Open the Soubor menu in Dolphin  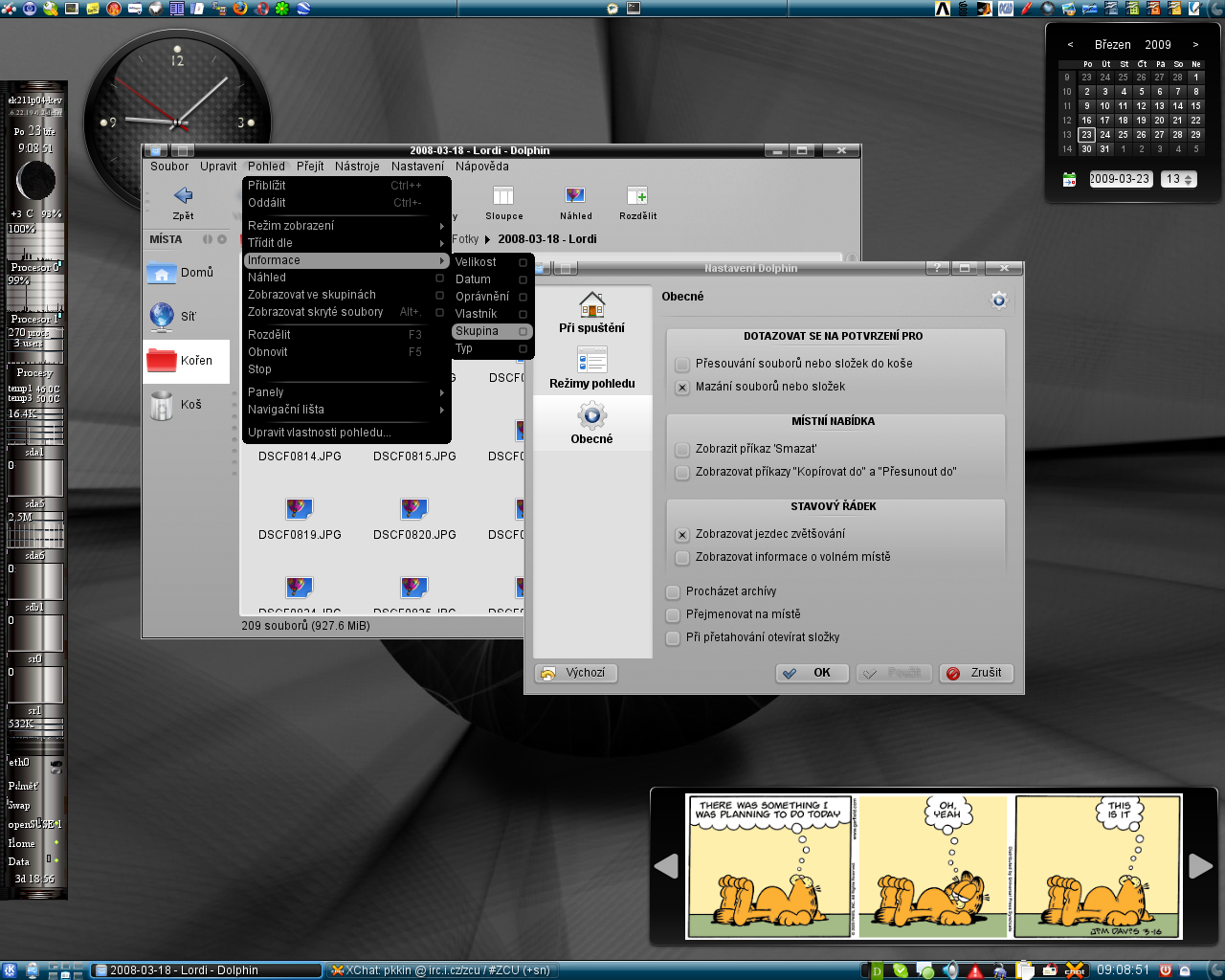(169, 167)
